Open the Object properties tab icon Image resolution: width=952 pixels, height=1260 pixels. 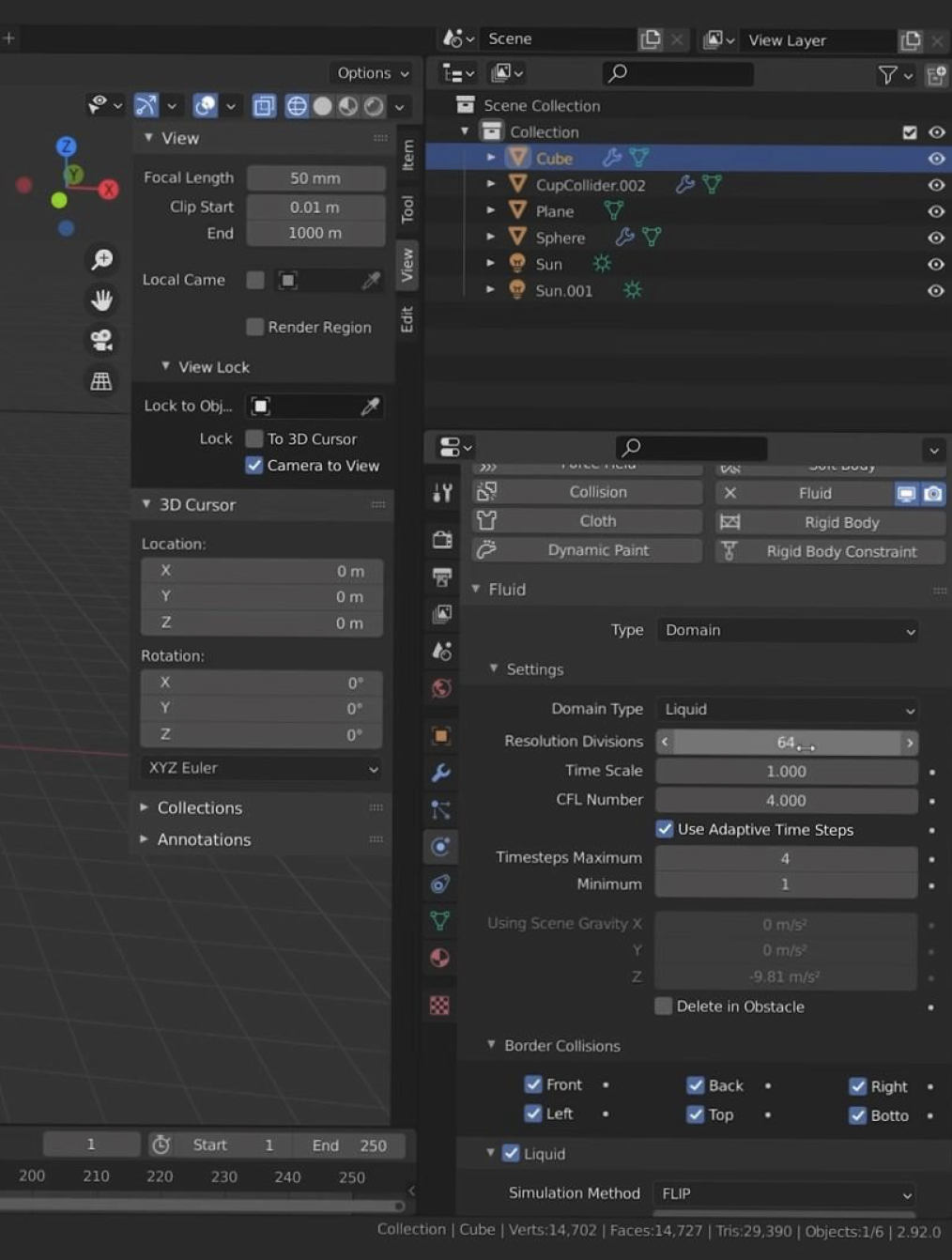click(x=441, y=735)
